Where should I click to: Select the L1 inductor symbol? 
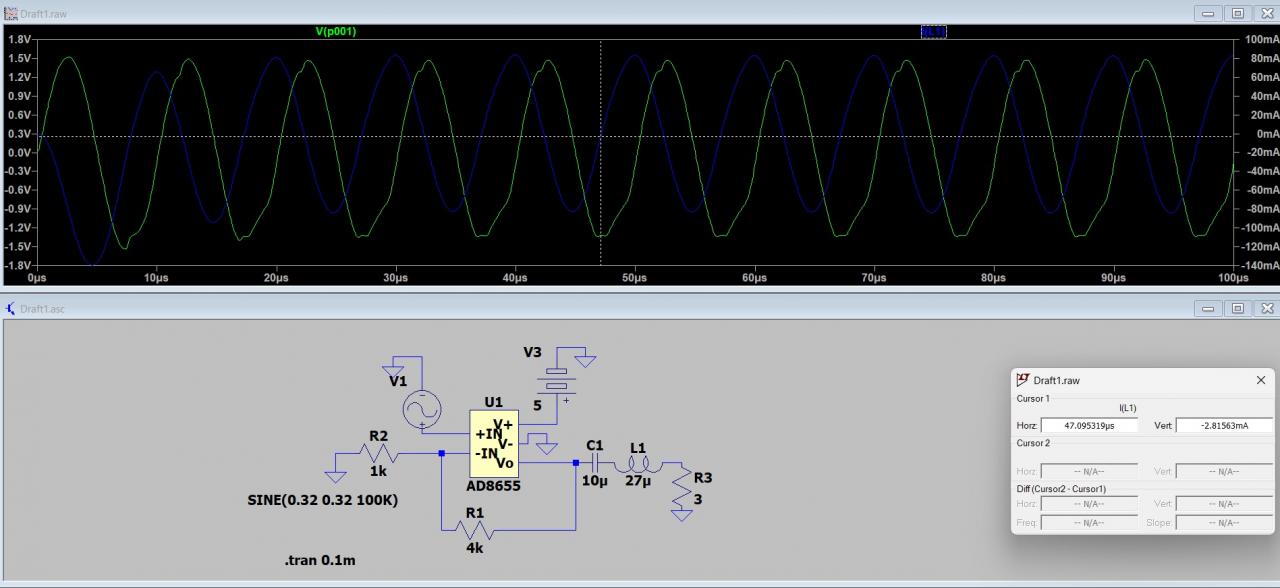638,464
